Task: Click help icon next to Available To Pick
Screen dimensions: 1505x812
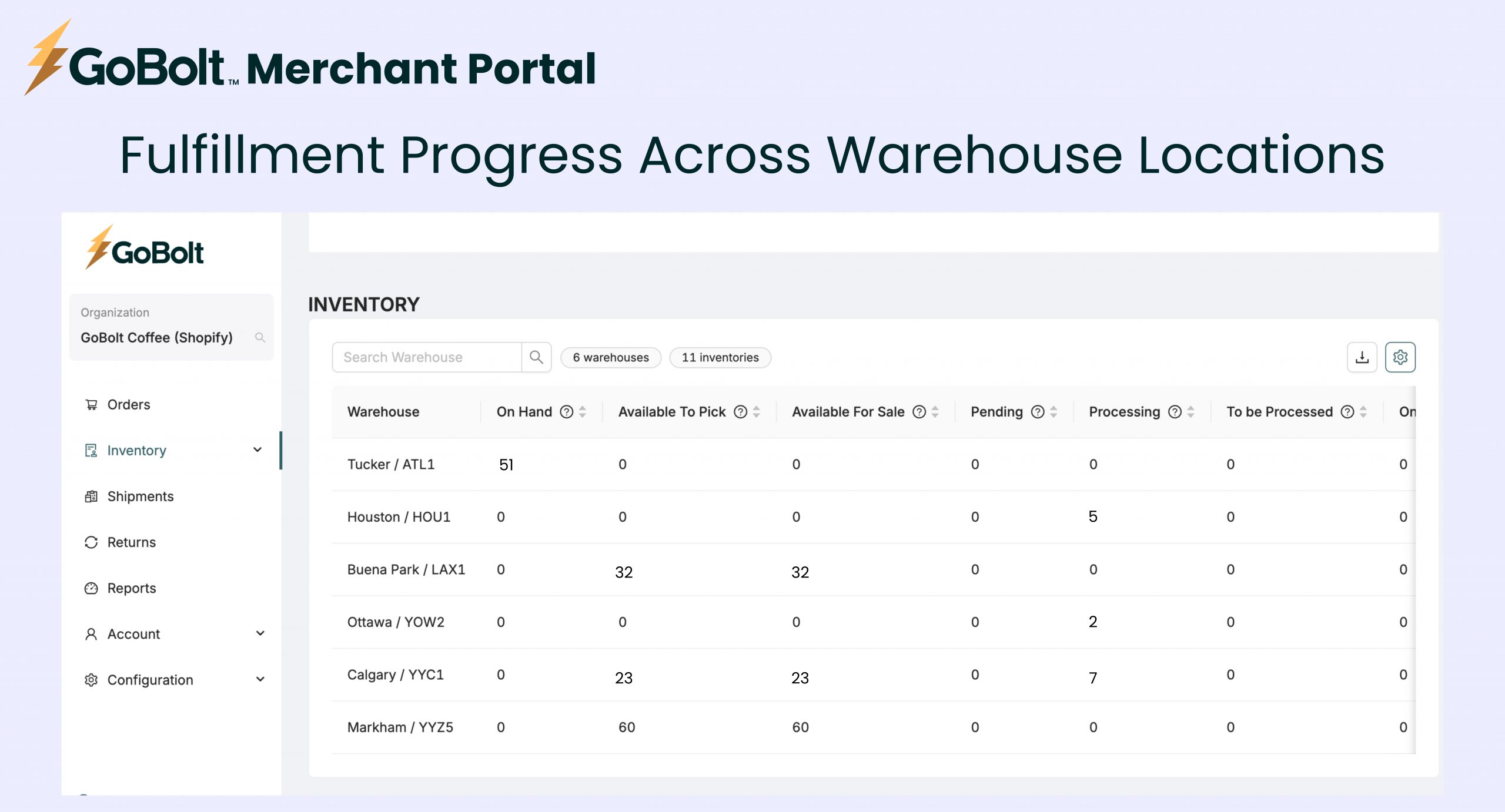Action: [740, 412]
